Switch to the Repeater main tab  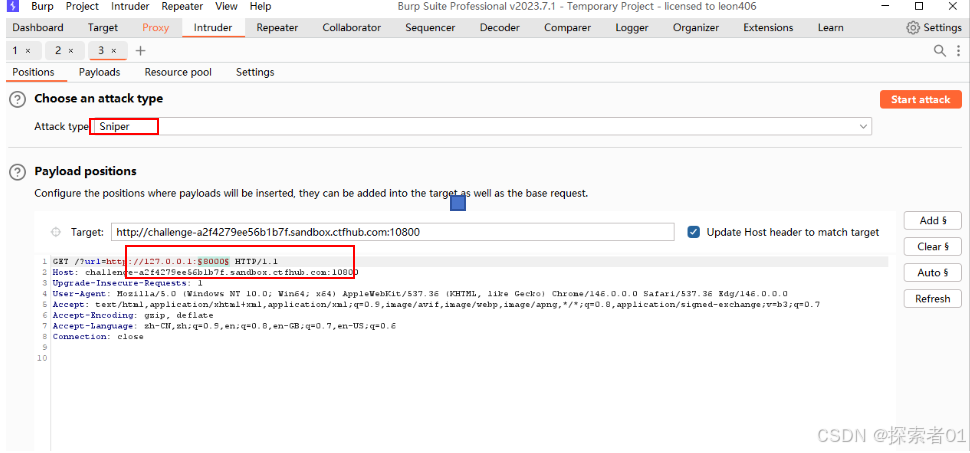point(277,28)
